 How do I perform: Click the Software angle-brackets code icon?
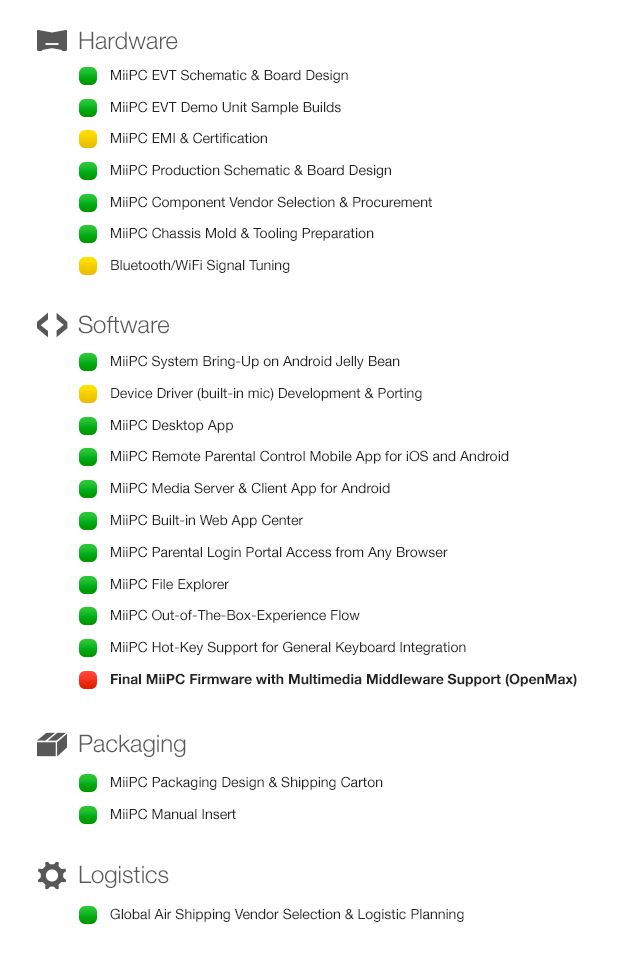point(52,325)
